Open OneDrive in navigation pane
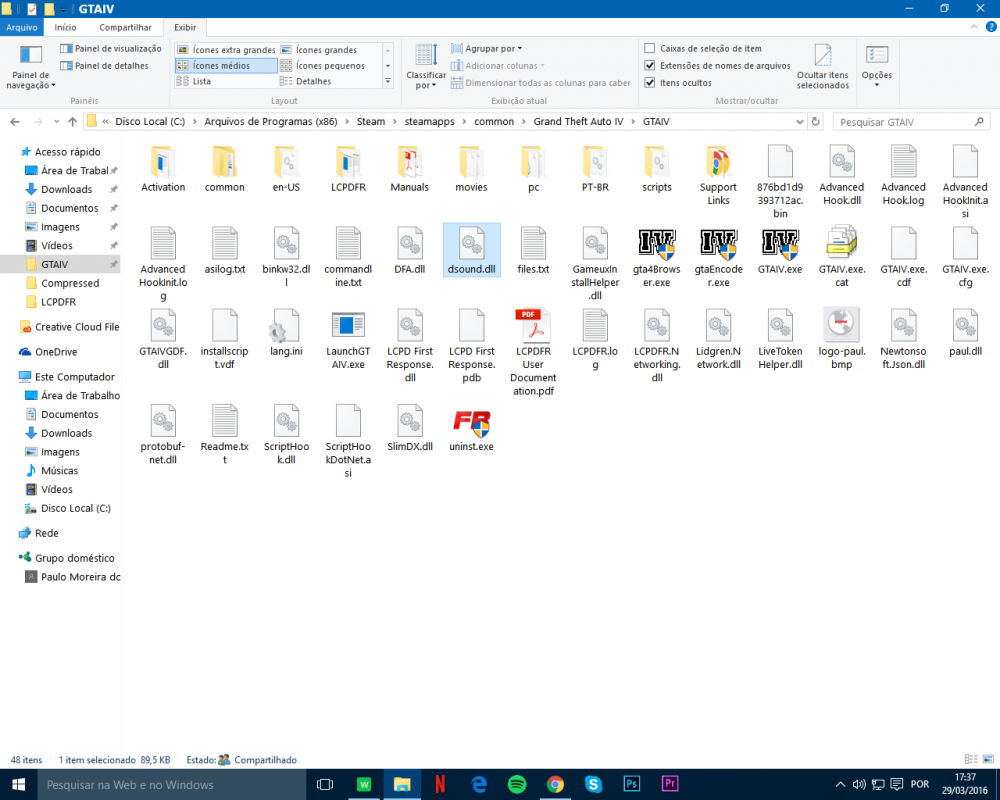This screenshot has height=800, width=1000. (x=55, y=352)
